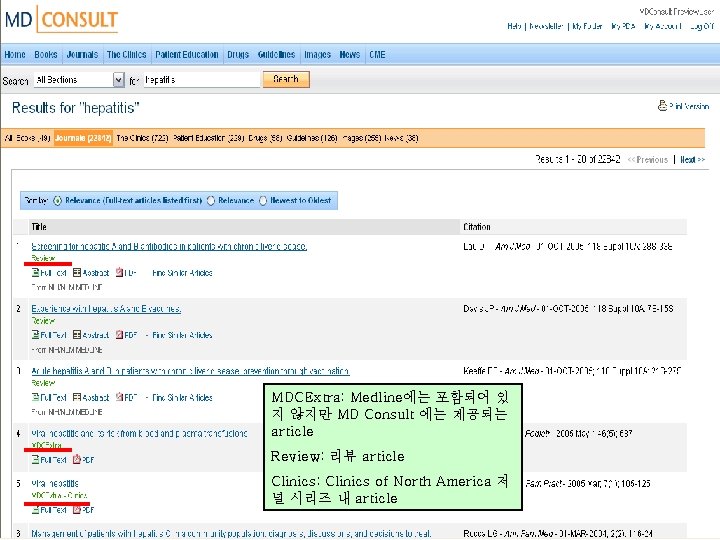
Task: Open PDF icon for result 1
Action: point(119,272)
